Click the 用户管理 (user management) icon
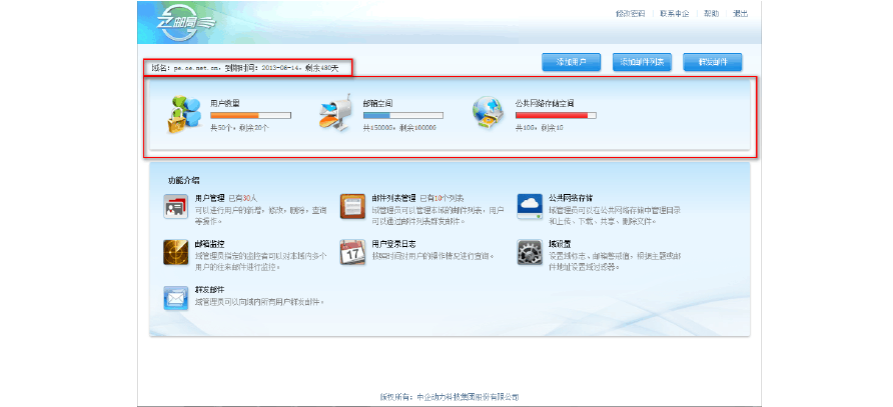This screenshot has height=407, width=893. [x=176, y=208]
